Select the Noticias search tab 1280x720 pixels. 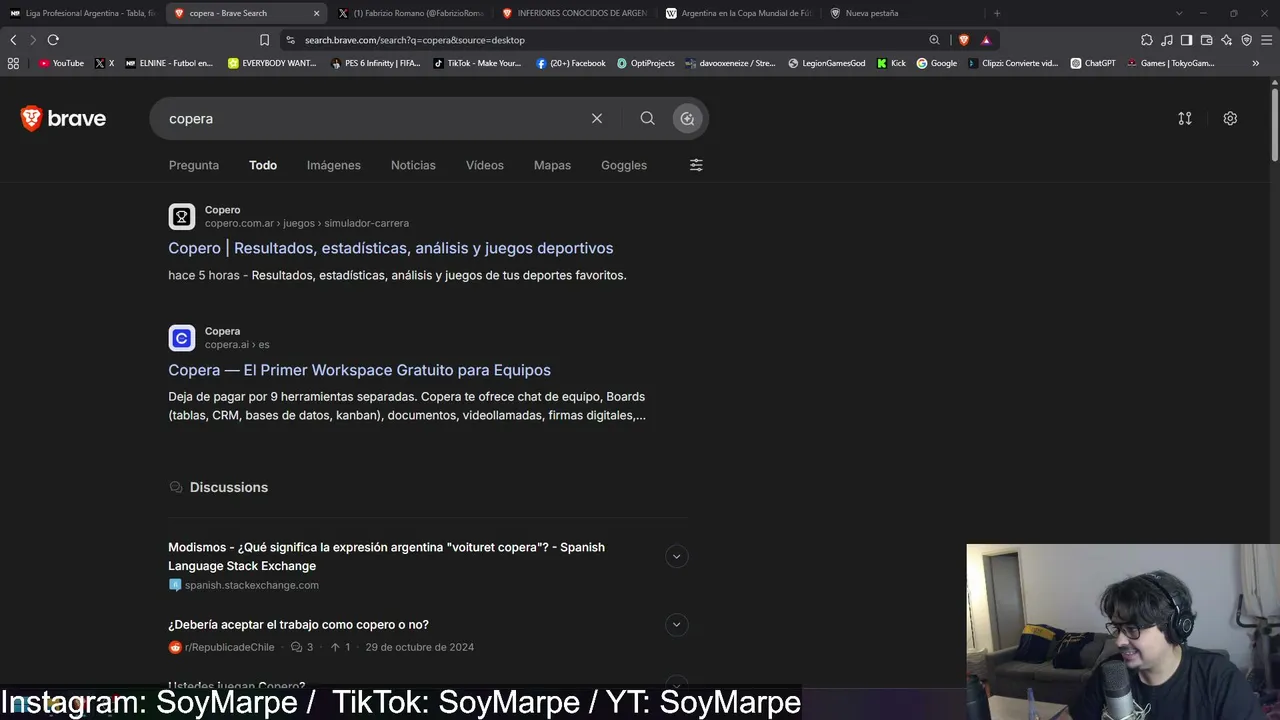pos(413,165)
